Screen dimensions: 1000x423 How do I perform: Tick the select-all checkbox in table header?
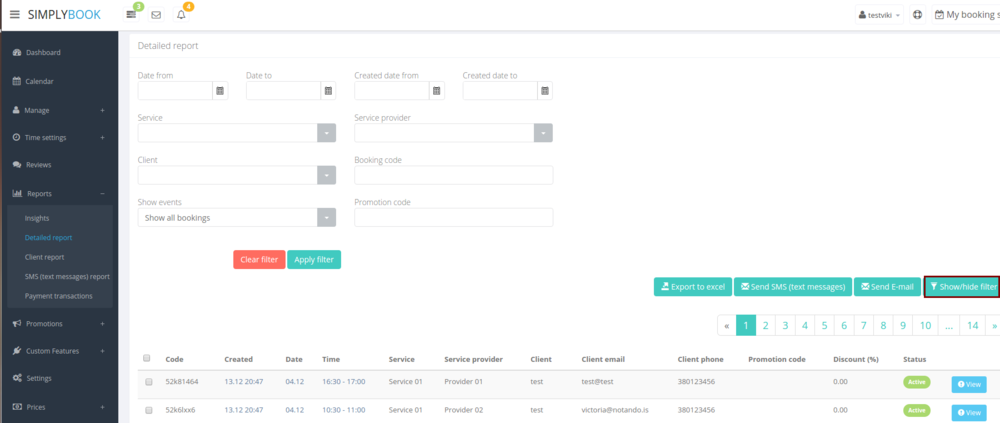point(148,358)
